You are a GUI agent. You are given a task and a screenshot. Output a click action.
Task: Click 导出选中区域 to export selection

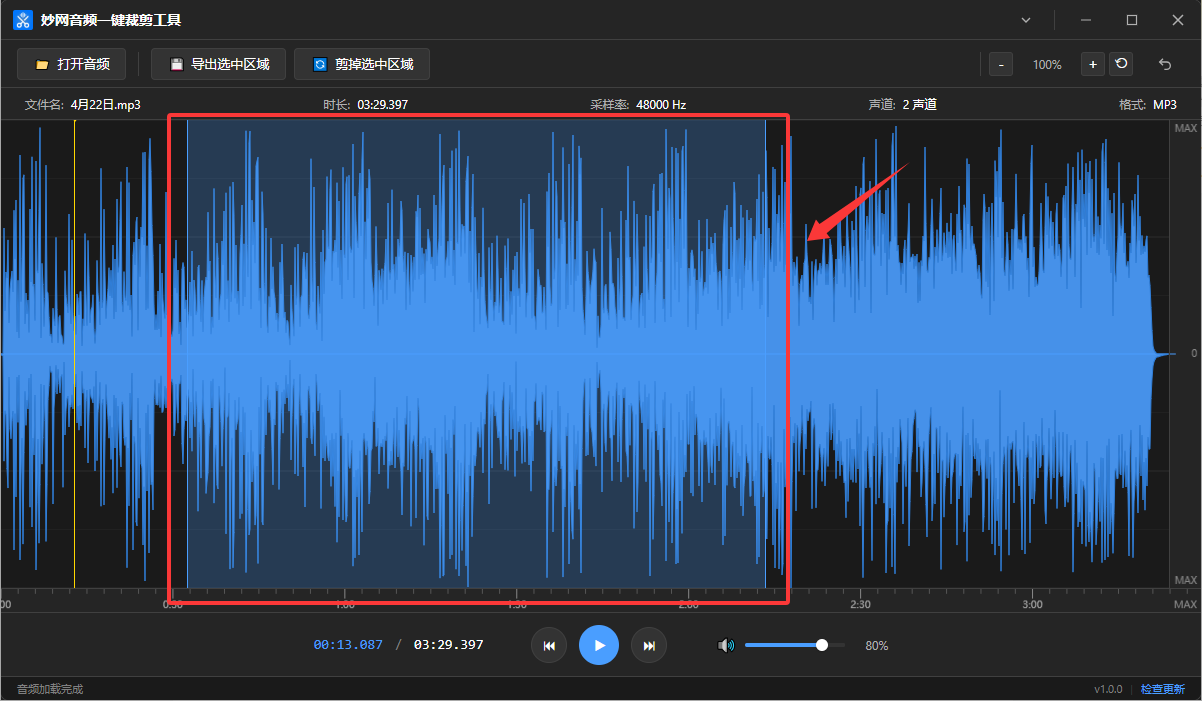click(218, 64)
